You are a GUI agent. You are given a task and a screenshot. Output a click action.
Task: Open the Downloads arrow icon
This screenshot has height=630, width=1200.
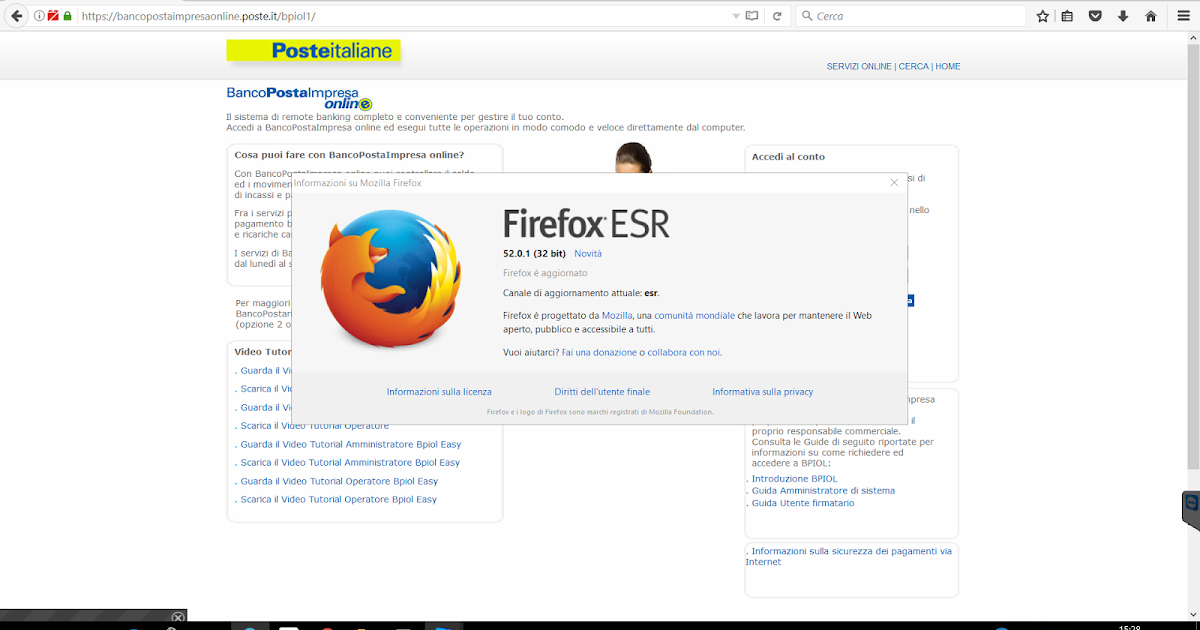tap(1123, 16)
